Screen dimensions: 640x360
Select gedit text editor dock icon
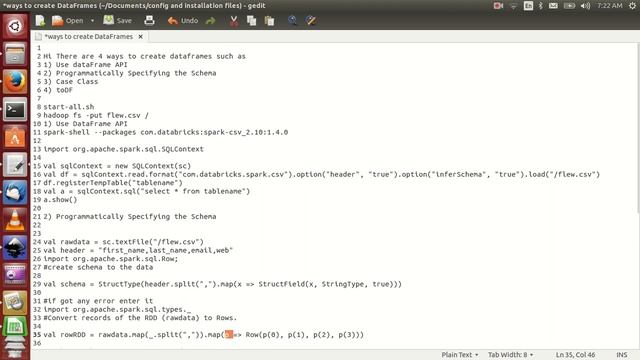pyautogui.click(x=15, y=165)
